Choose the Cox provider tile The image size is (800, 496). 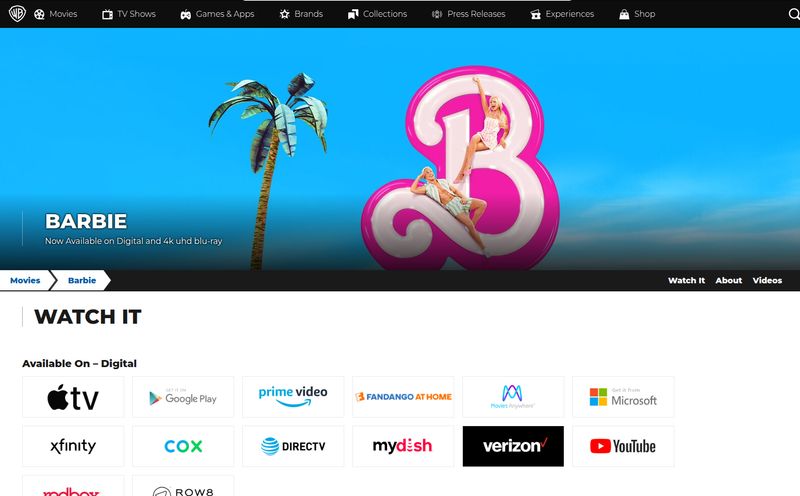pyautogui.click(x=183, y=446)
